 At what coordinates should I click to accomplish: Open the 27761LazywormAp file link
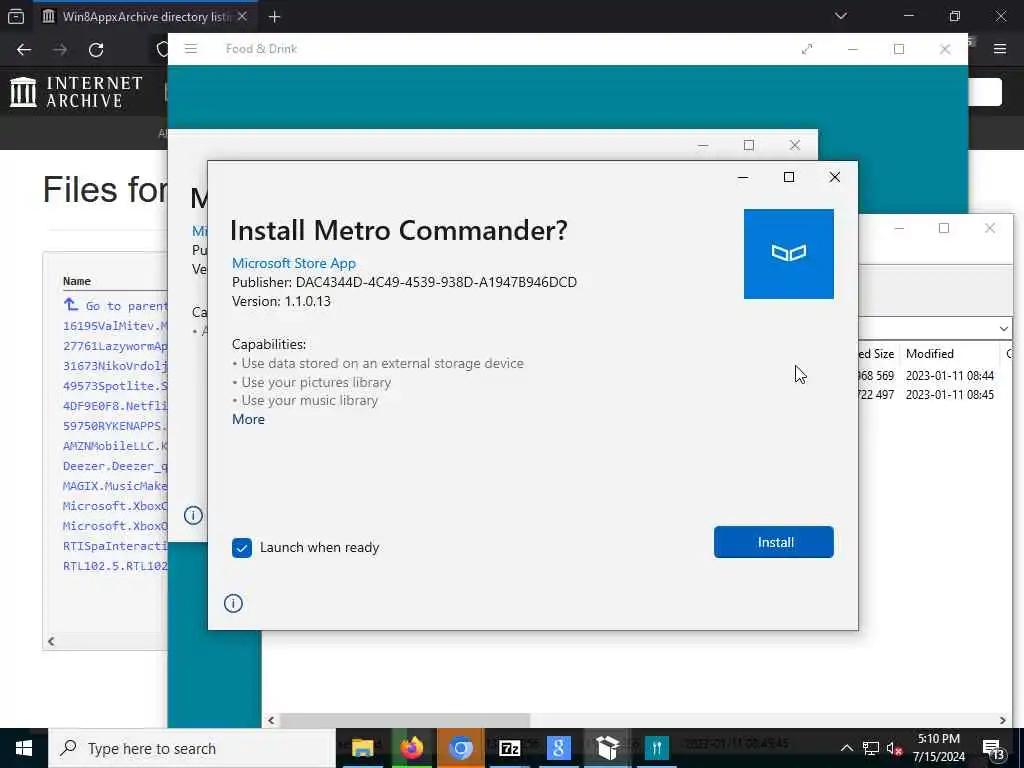115,346
